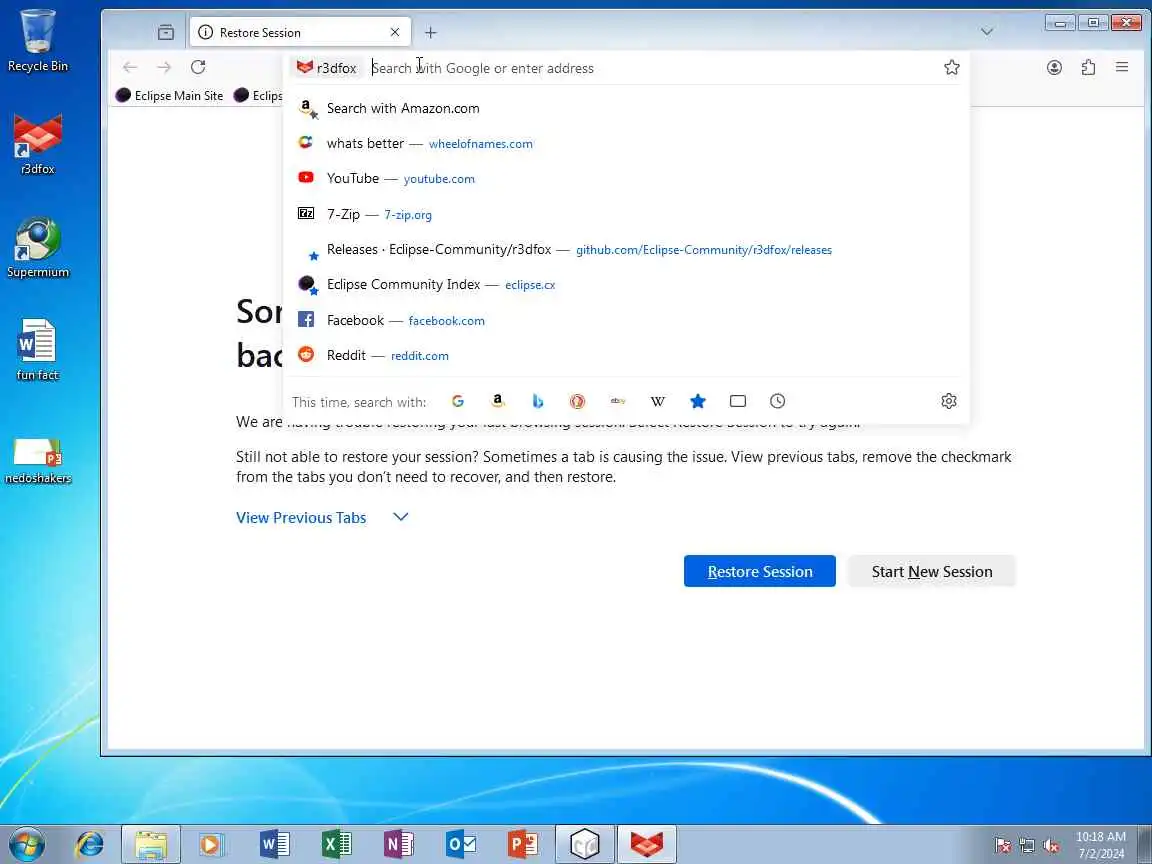1152x864 pixels.
Task: Search this time with eBay icon
Action: point(618,401)
